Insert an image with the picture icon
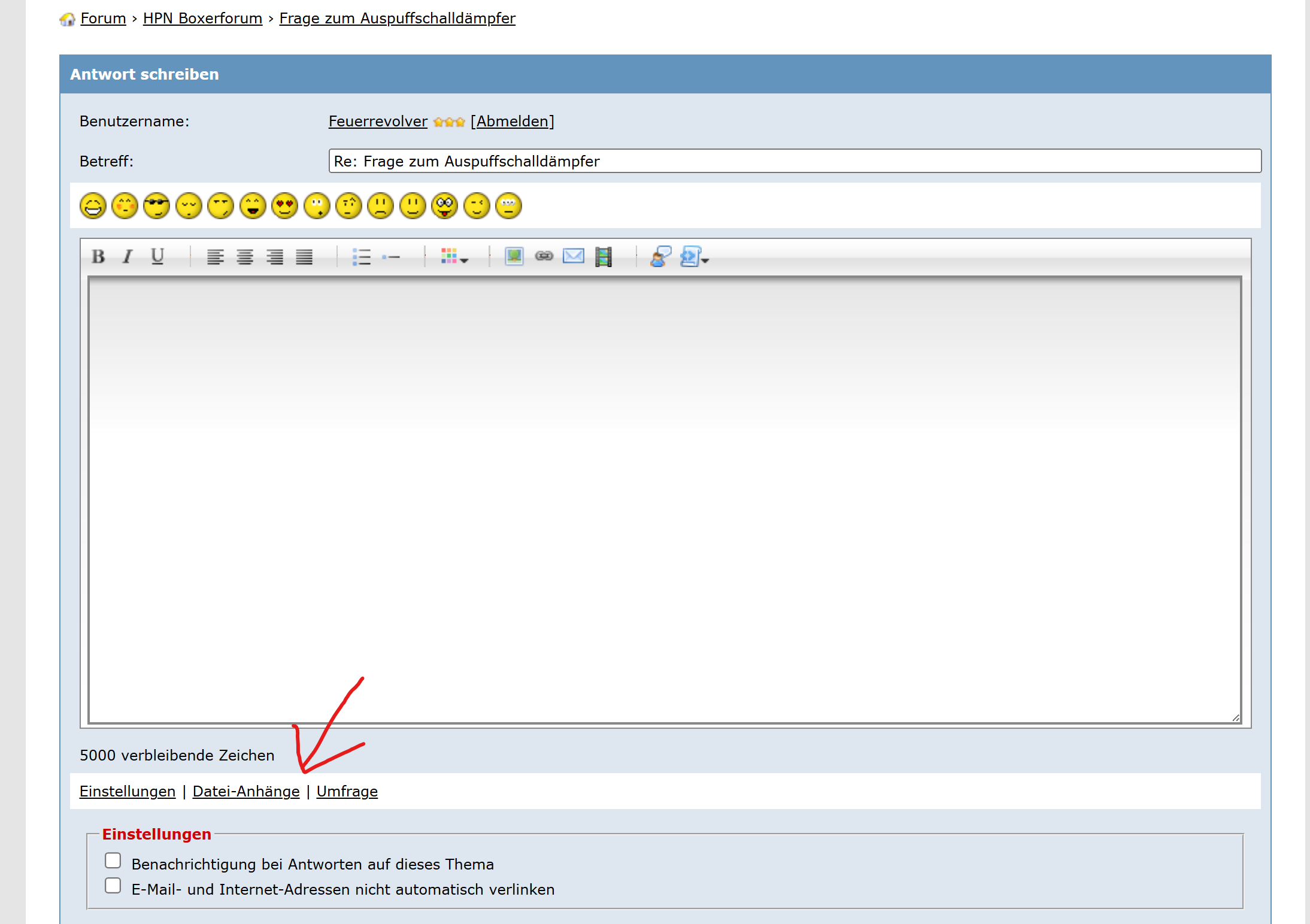 [514, 257]
